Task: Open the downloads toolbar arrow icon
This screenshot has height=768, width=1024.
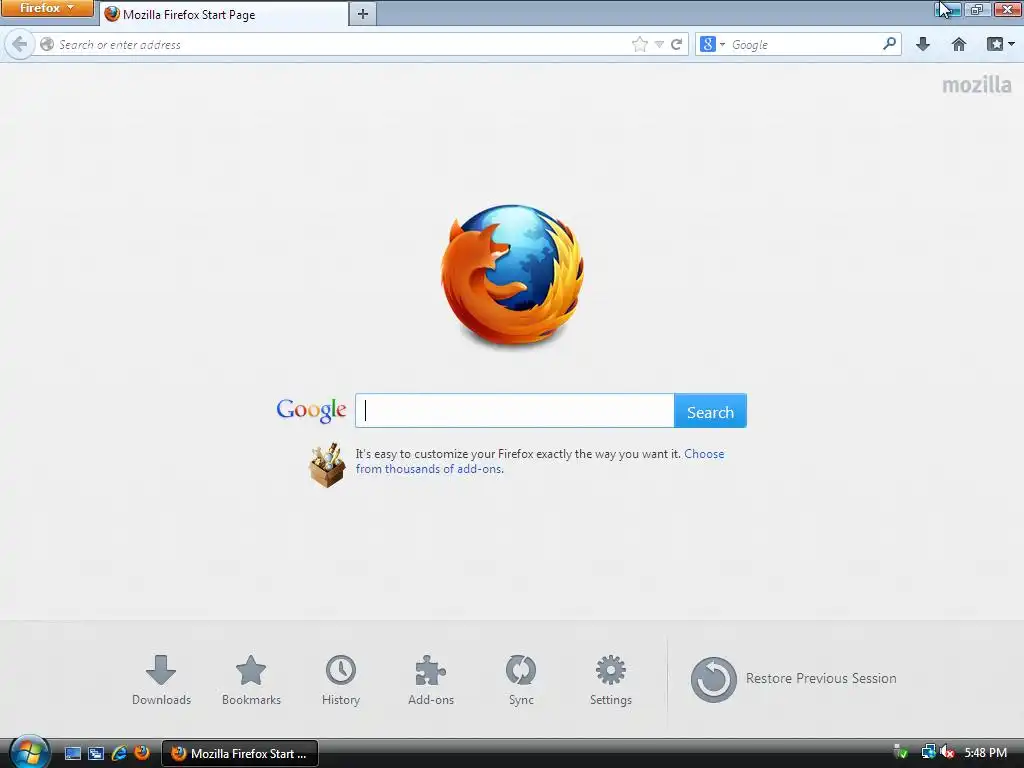Action: pyautogui.click(x=923, y=44)
